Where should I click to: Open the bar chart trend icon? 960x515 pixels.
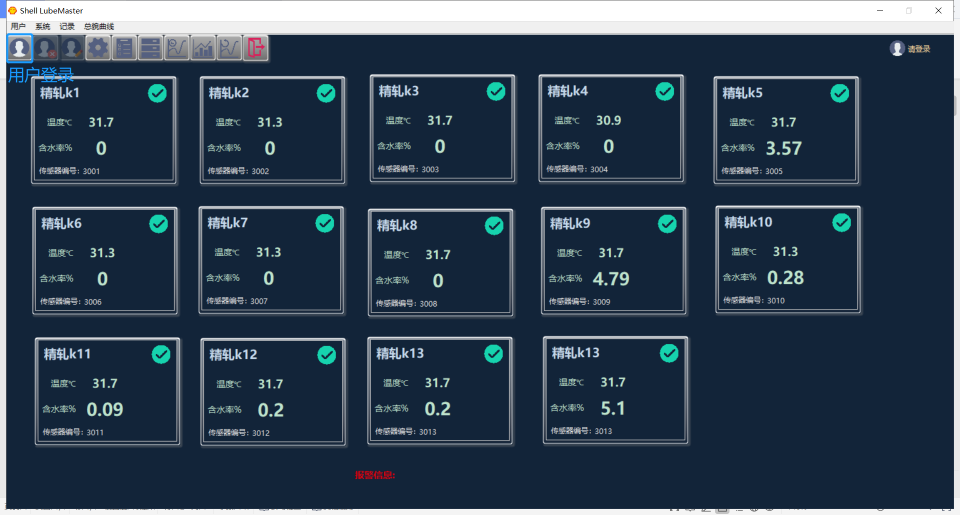point(203,47)
